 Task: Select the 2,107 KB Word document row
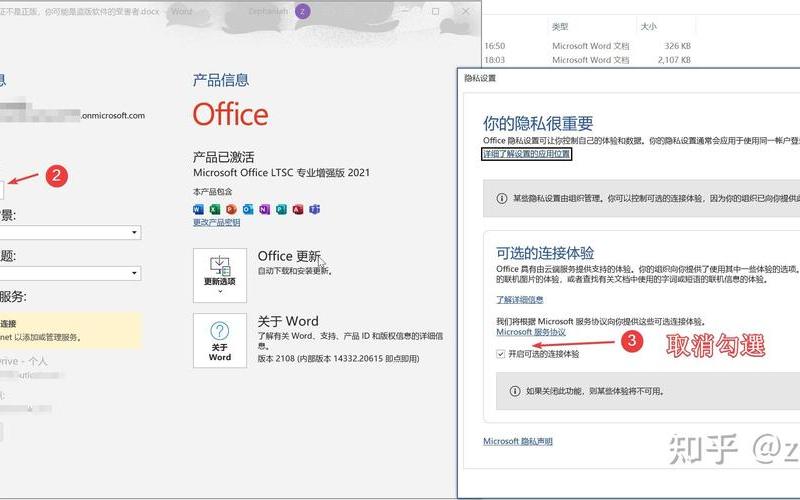click(x=587, y=60)
